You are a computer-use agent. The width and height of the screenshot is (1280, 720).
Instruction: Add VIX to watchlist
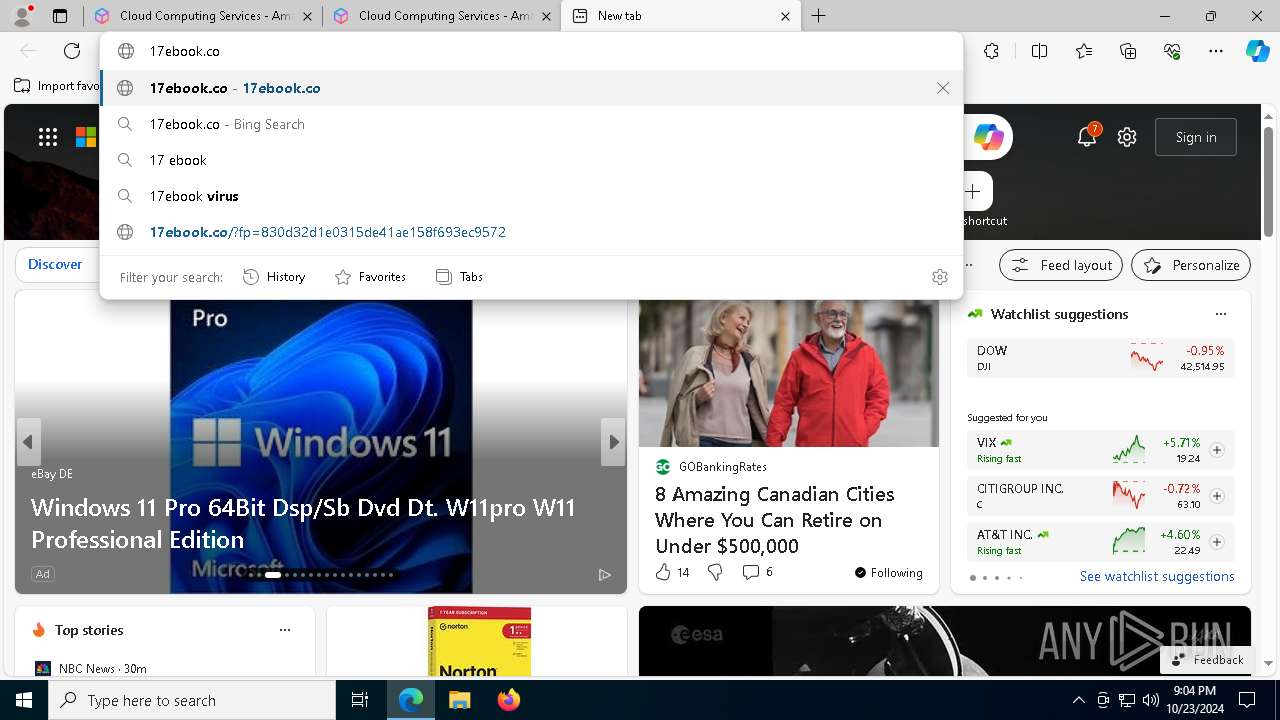(x=1217, y=450)
